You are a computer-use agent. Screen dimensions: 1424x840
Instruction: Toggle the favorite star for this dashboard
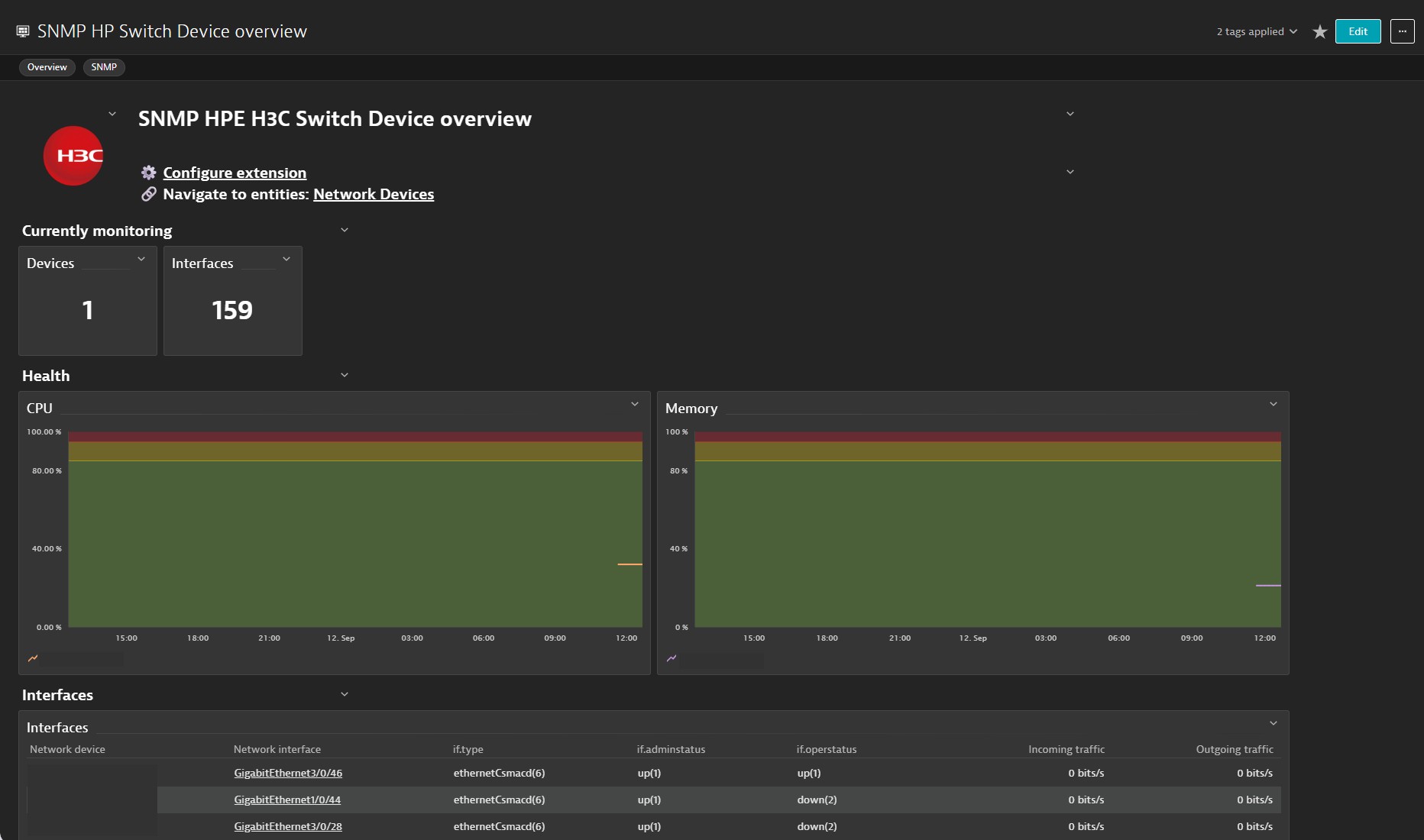pyautogui.click(x=1319, y=31)
